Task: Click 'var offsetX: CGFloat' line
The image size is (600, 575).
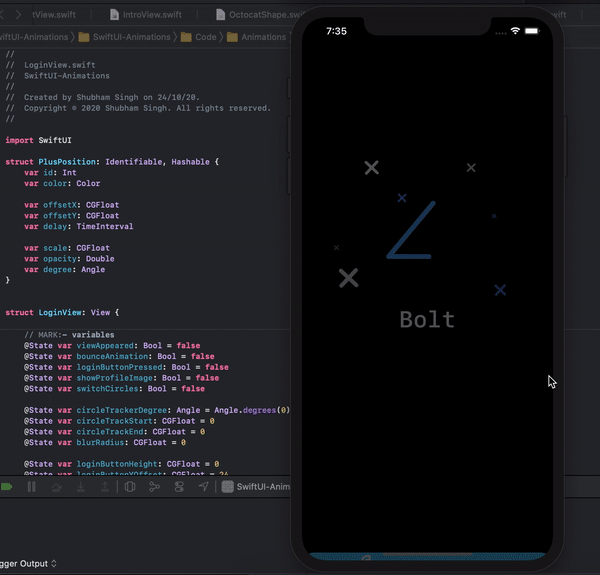Action: click(x=72, y=205)
